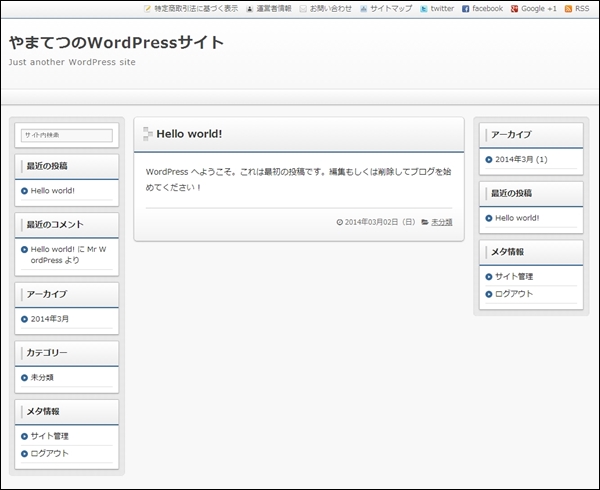Open 2014年3月 (1) in right アーカイブ widget
Viewport: 600px width, 490px height.
click(521, 159)
